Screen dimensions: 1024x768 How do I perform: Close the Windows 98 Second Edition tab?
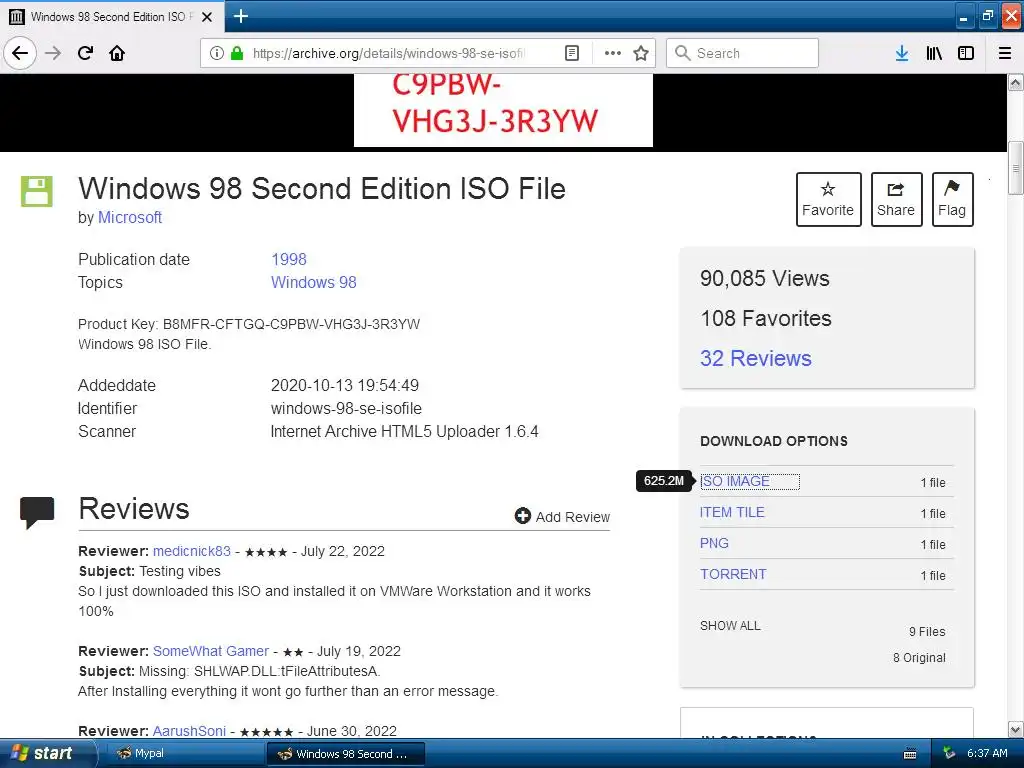pyautogui.click(x=207, y=17)
